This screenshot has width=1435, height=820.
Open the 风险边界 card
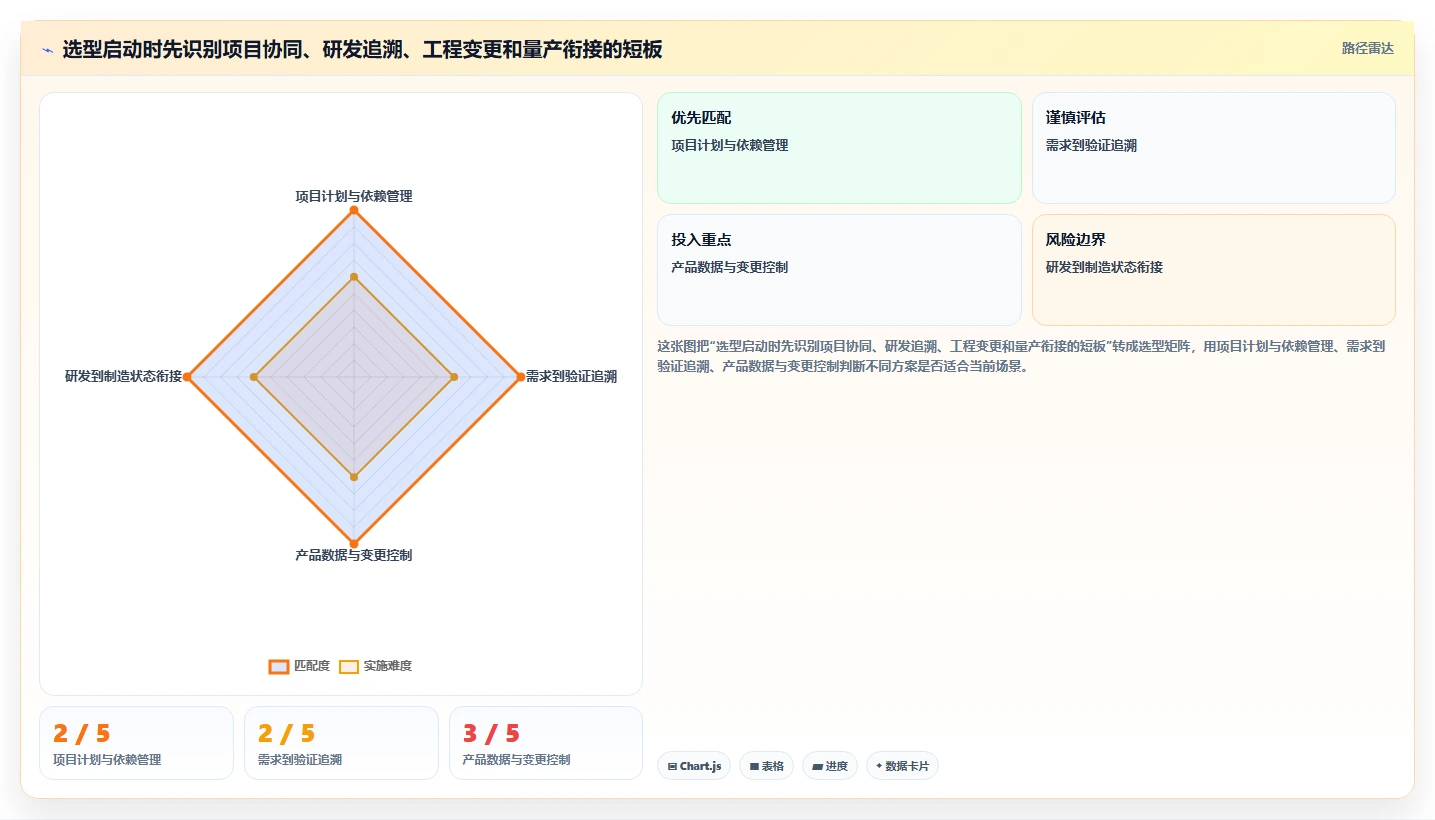coord(1213,270)
